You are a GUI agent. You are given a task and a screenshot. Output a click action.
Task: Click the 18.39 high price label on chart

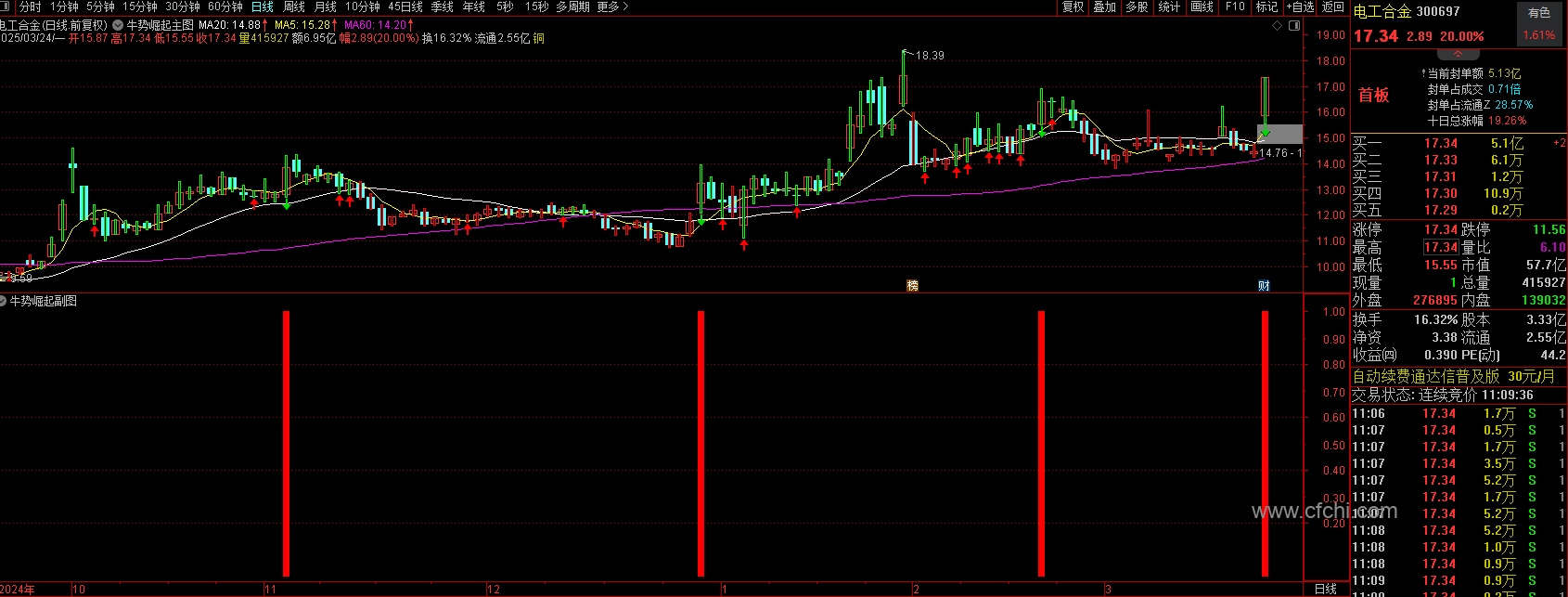[x=930, y=56]
